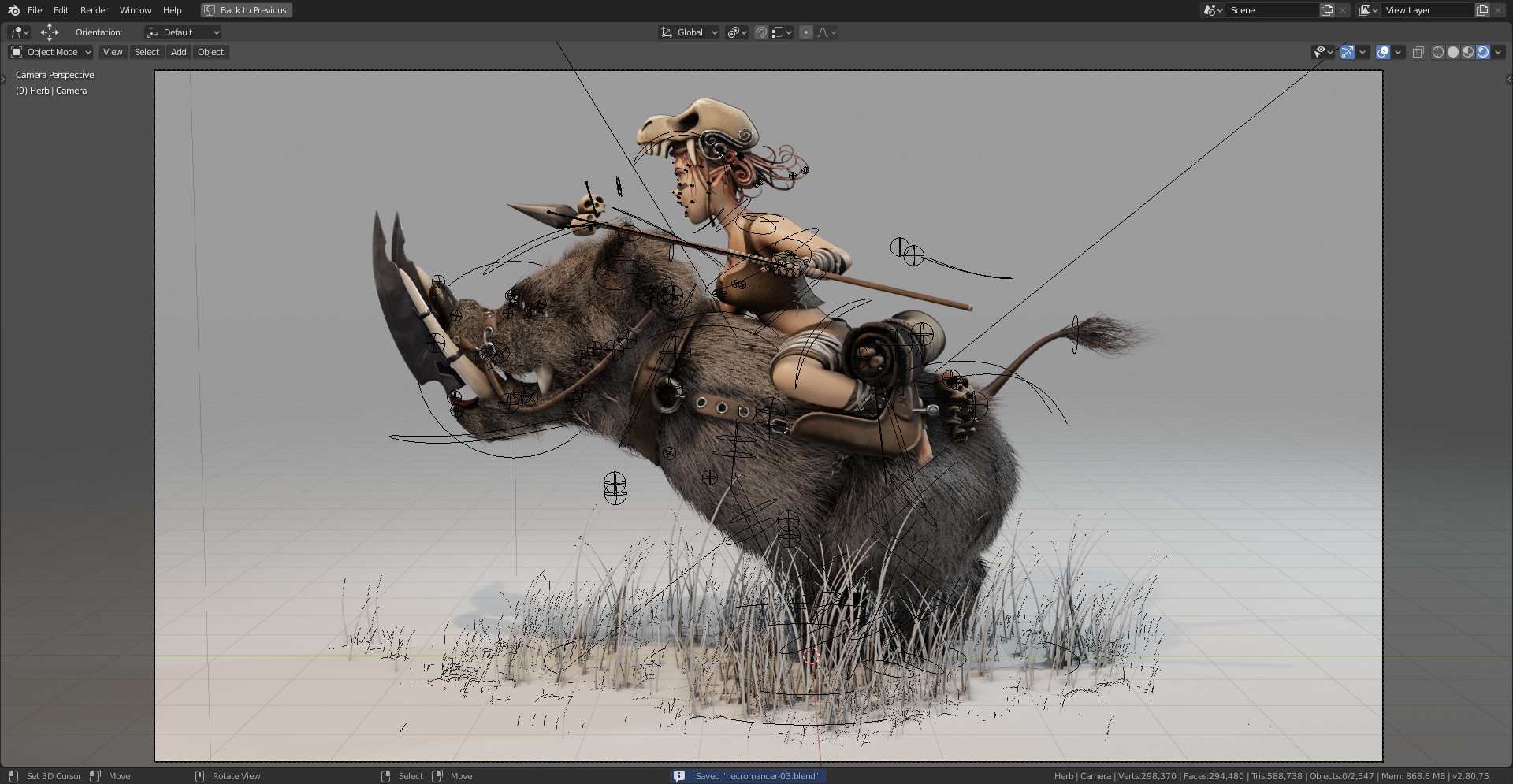Viewport: 1513px width, 784px height.
Task: Open the viewport Add menu
Action: click(179, 52)
